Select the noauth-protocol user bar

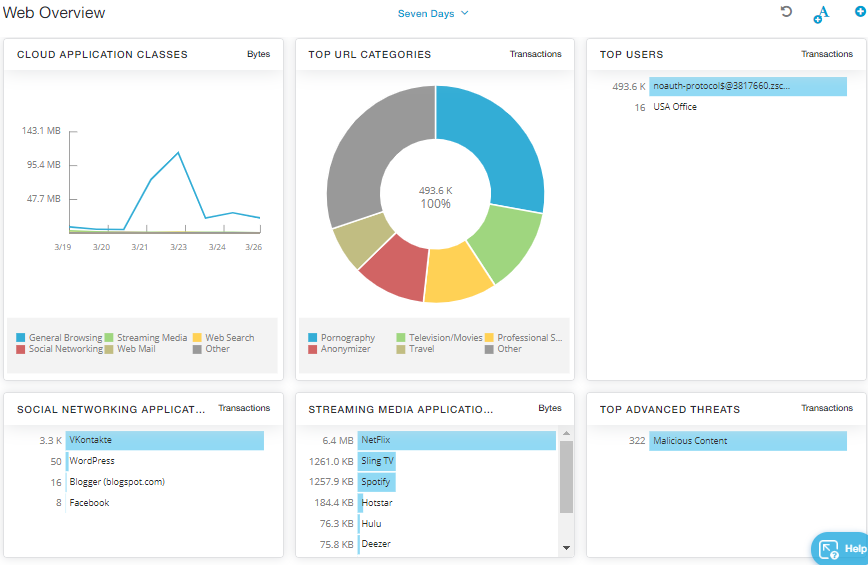(x=719, y=87)
